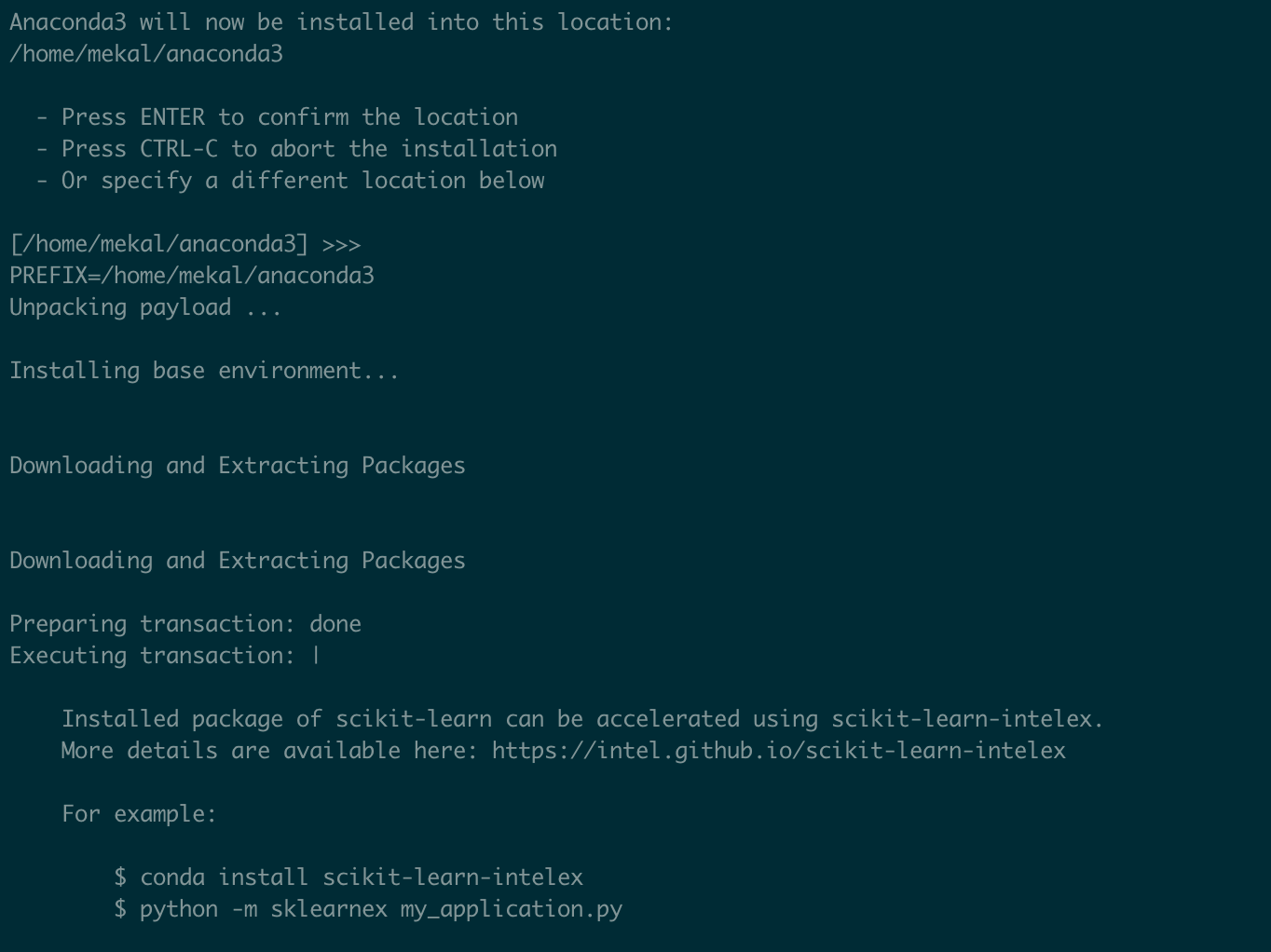This screenshot has height=952, width=1271.
Task: Click the "conda install scikit-learn-intelex" command
Action: click(x=361, y=877)
